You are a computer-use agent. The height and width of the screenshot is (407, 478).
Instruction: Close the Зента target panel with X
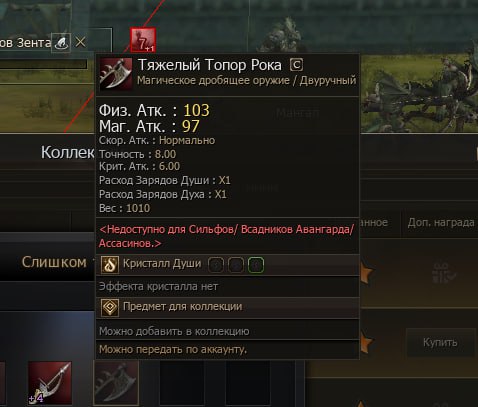point(80,42)
